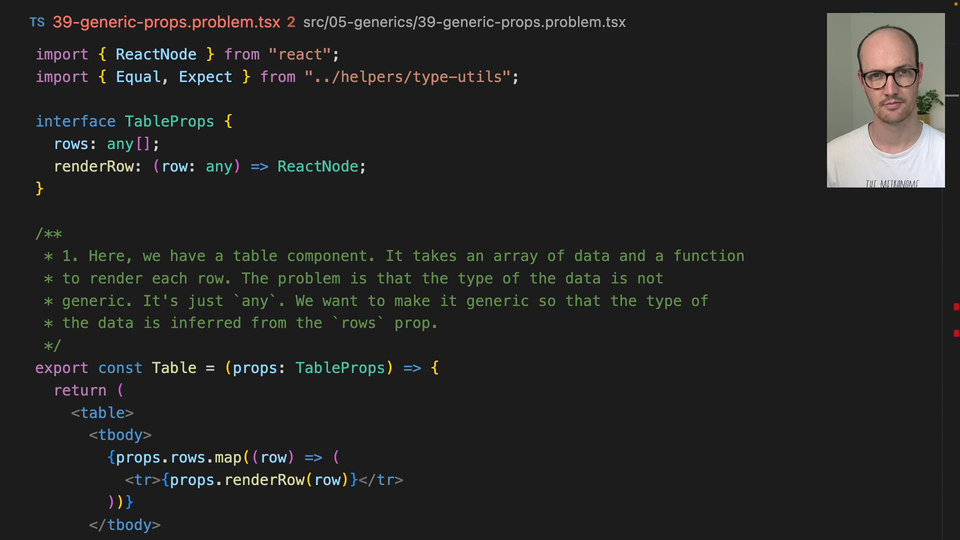960x540 pixels.
Task: Click the closing tbody JSX tag
Action: (x=124, y=525)
